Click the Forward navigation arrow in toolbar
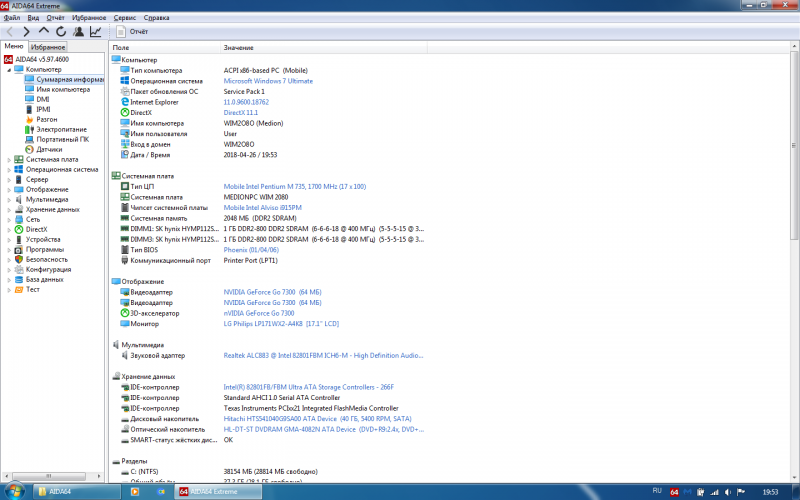The image size is (800, 500). click(27, 32)
